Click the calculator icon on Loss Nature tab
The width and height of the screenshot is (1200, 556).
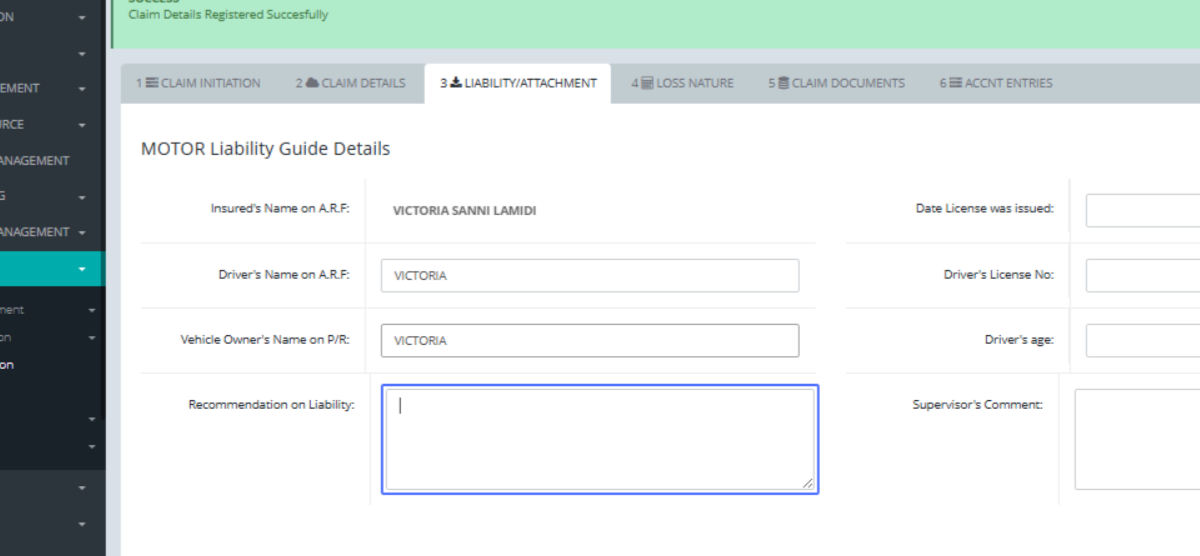647,83
